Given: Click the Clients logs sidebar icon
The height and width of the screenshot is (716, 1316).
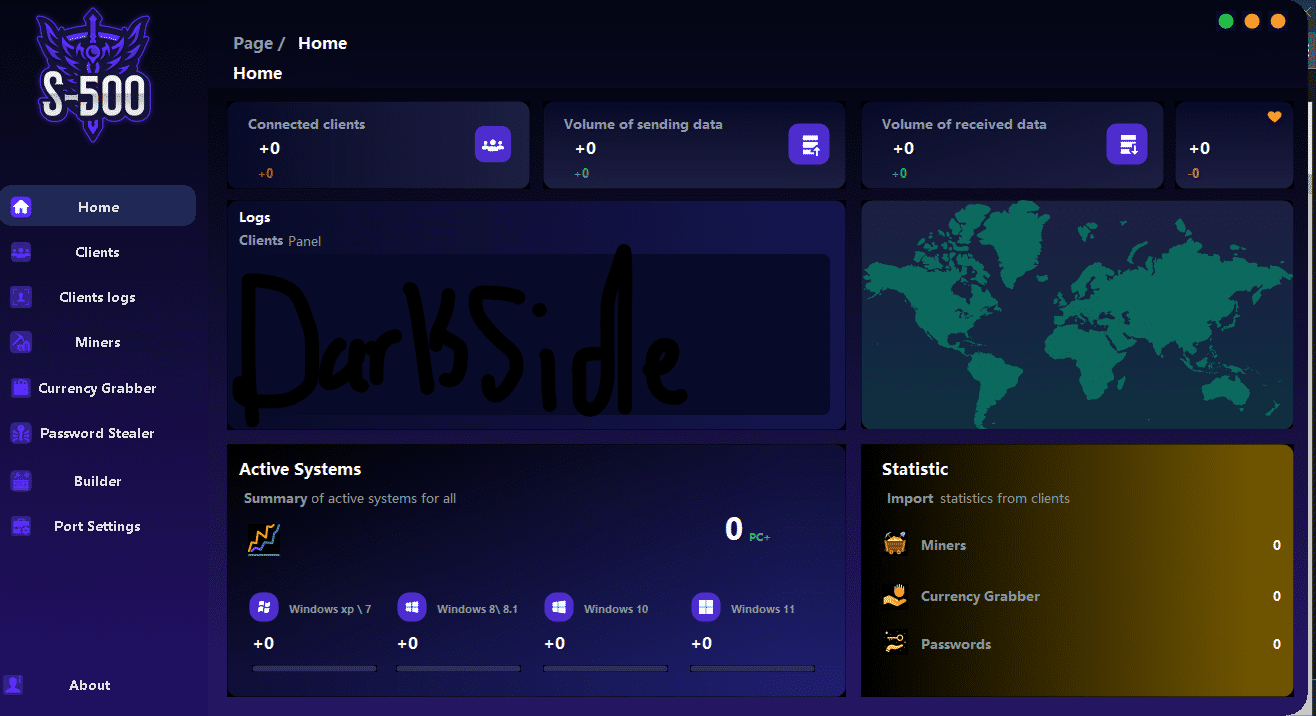Looking at the screenshot, I should [21, 297].
